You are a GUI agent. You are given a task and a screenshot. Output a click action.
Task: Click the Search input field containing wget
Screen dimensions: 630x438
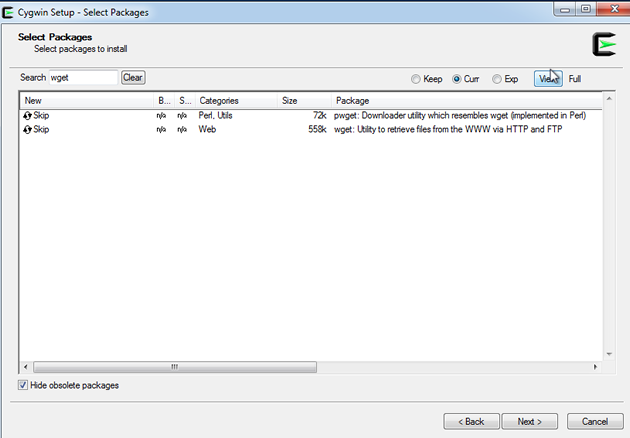click(x=84, y=78)
